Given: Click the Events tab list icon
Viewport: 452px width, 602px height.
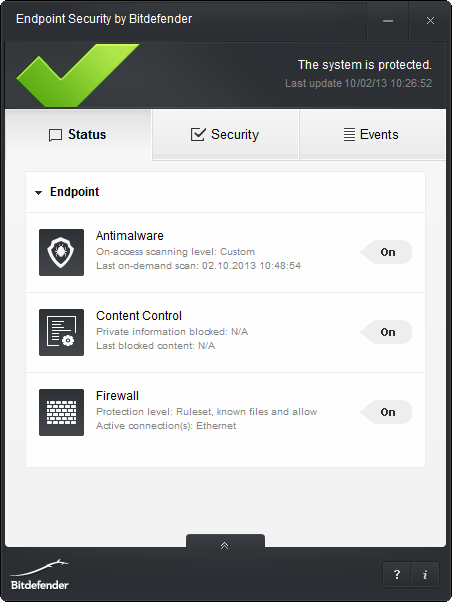Looking at the screenshot, I should 349,134.
